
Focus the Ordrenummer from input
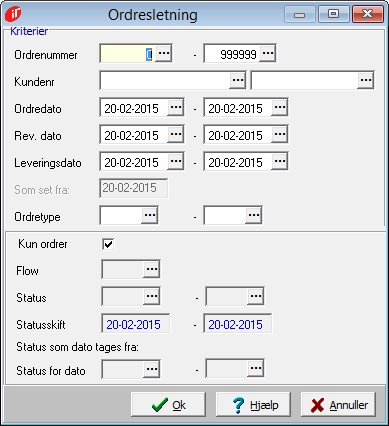(x=128, y=53)
